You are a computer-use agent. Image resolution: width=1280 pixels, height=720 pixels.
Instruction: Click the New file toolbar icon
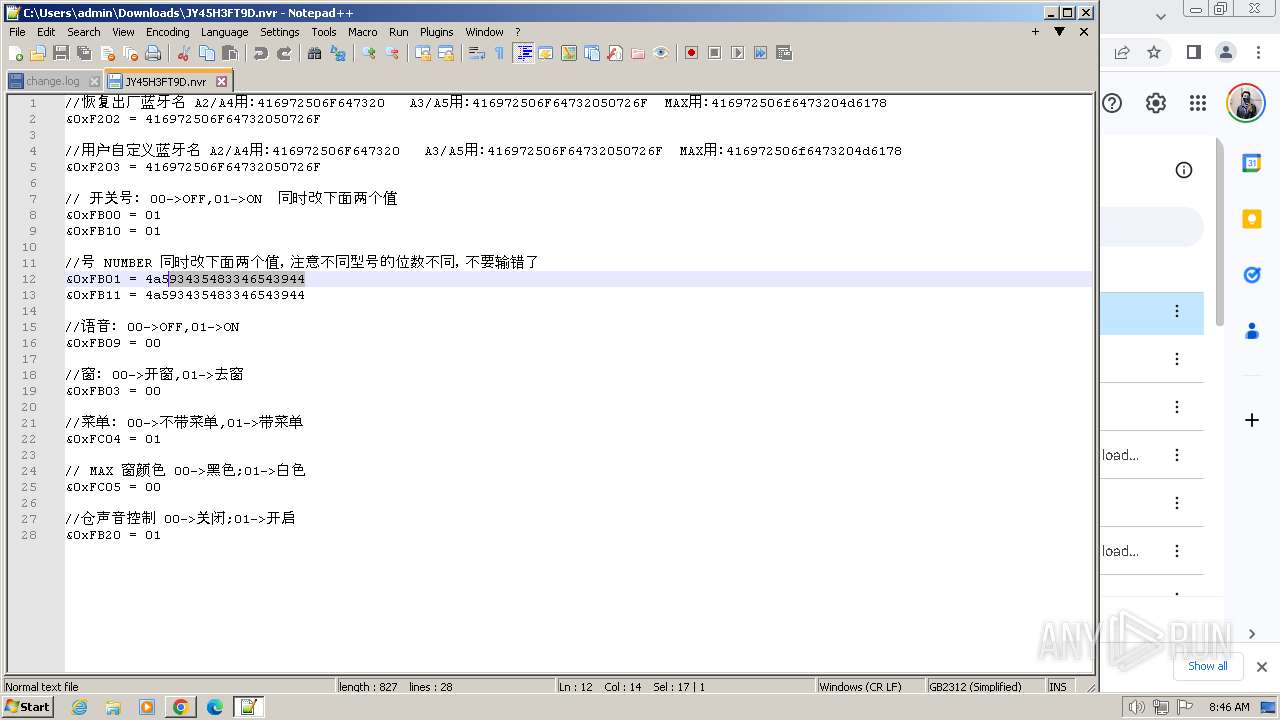[x=16, y=53]
